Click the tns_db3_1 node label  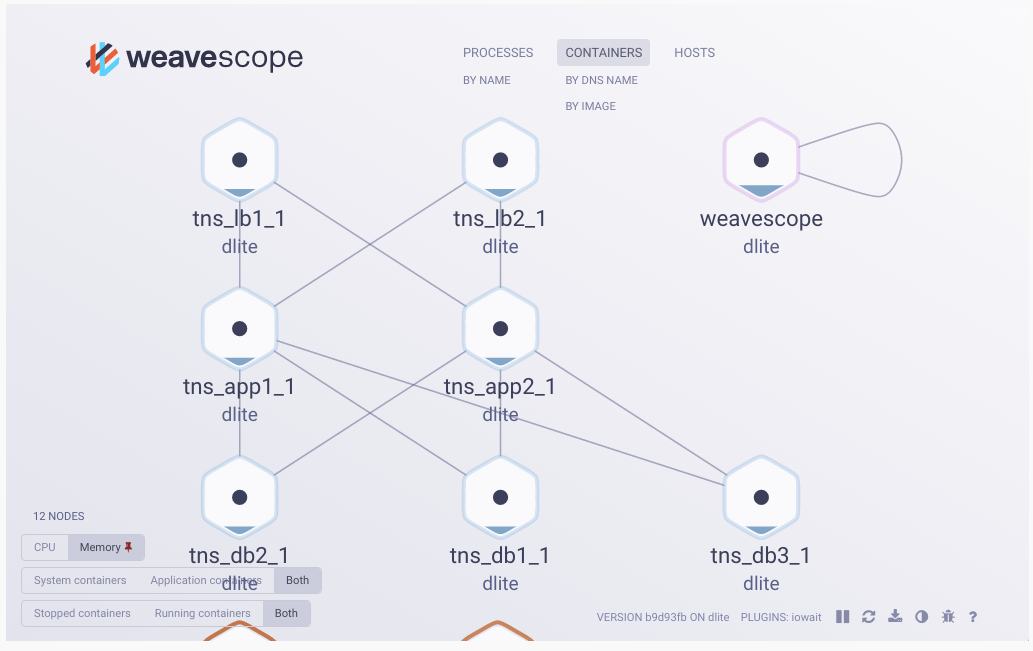coord(761,555)
